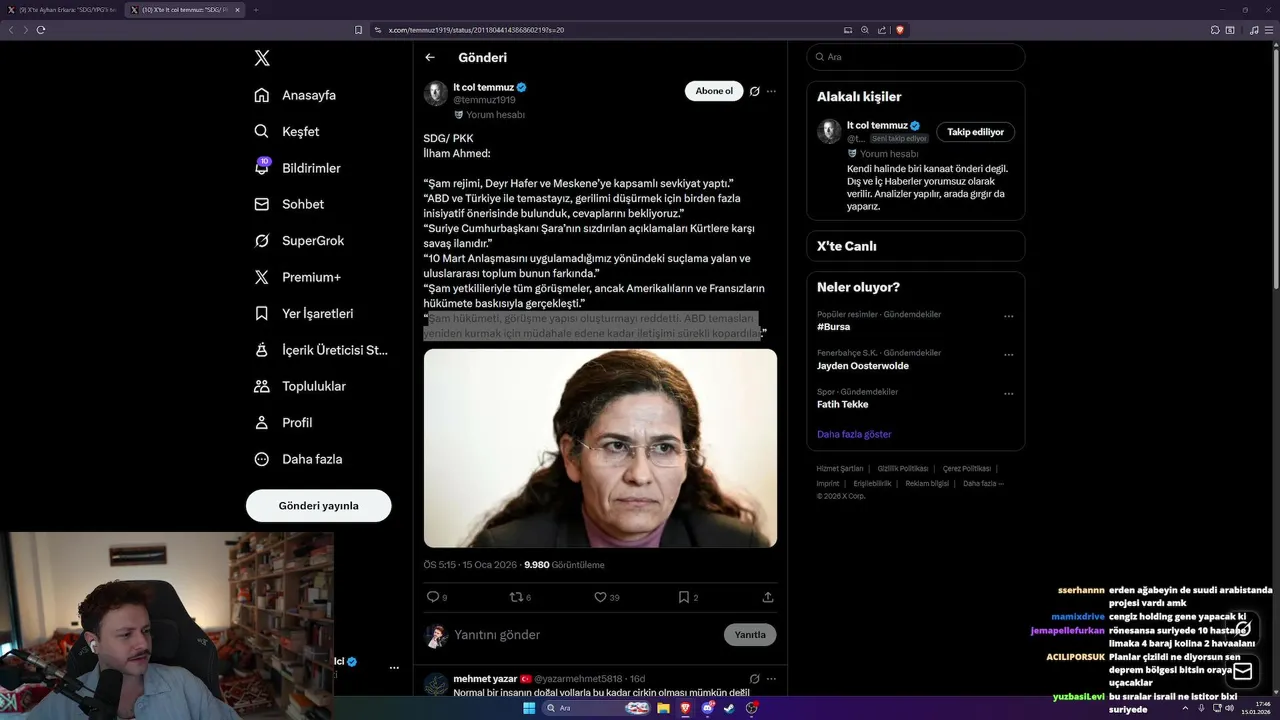The height and width of the screenshot is (720, 1280).
Task: Open Steam from taskbar
Action: pos(730,708)
